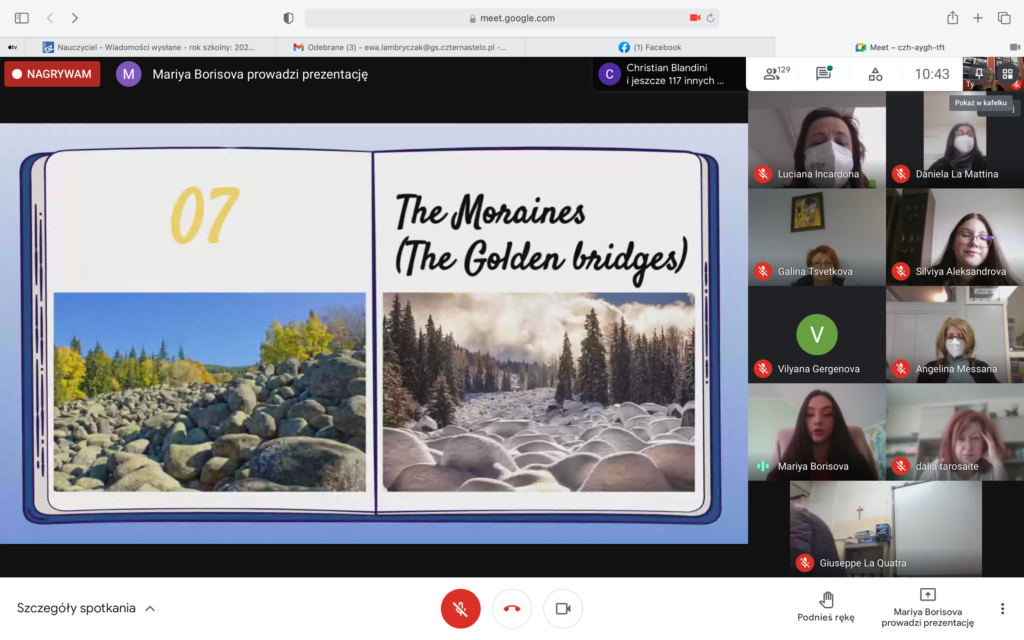Hang up with red phone button
1024x640 pixels.
tap(512, 608)
